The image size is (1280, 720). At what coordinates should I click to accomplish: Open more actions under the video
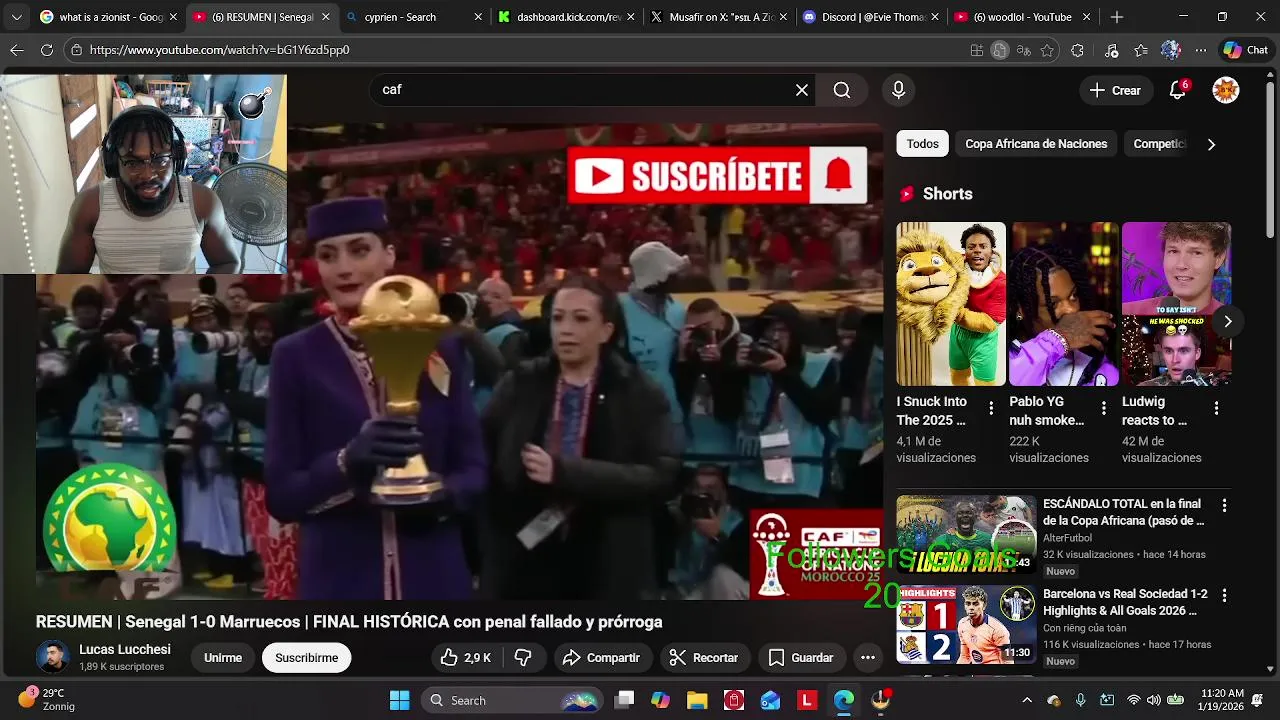[x=868, y=657]
